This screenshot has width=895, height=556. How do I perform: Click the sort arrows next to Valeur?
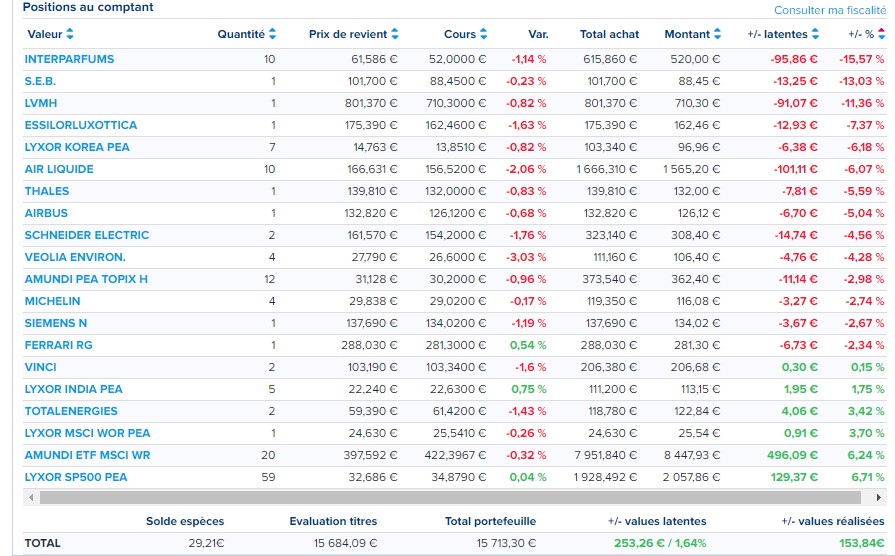click(69, 35)
